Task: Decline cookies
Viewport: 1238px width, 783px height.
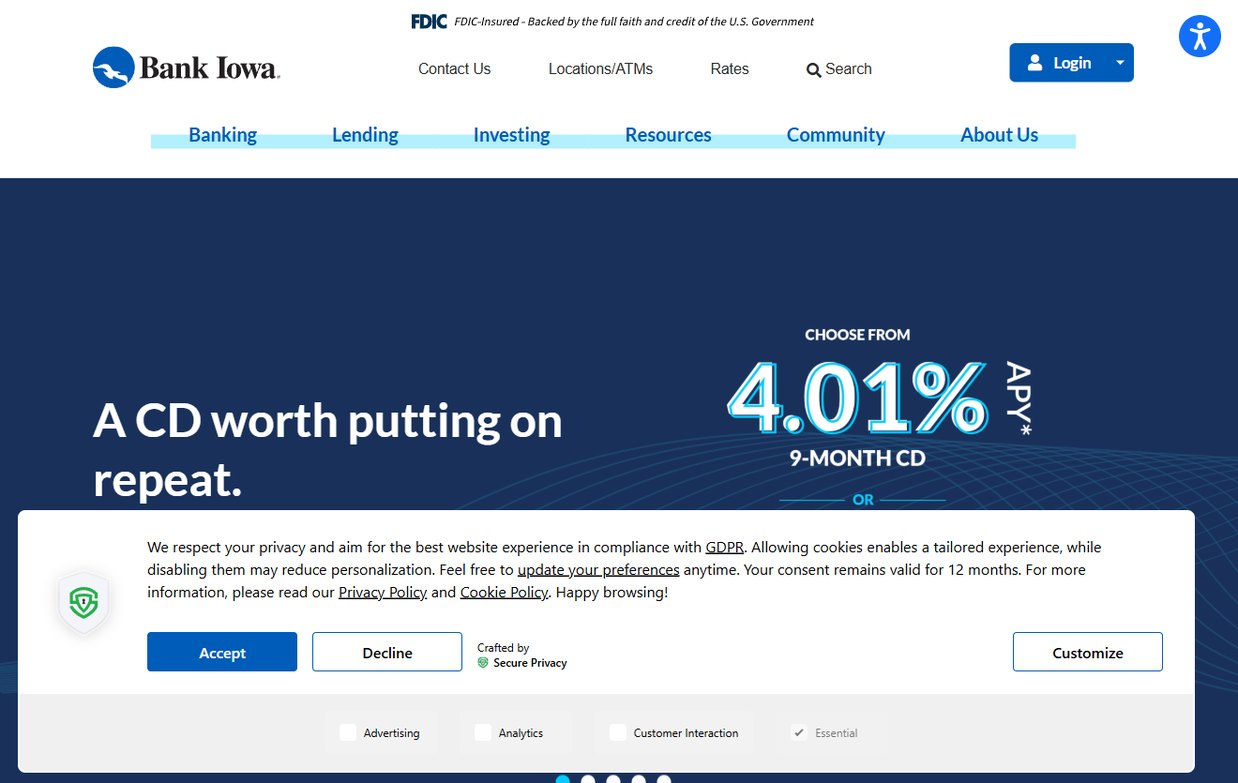Action: [x=387, y=652]
